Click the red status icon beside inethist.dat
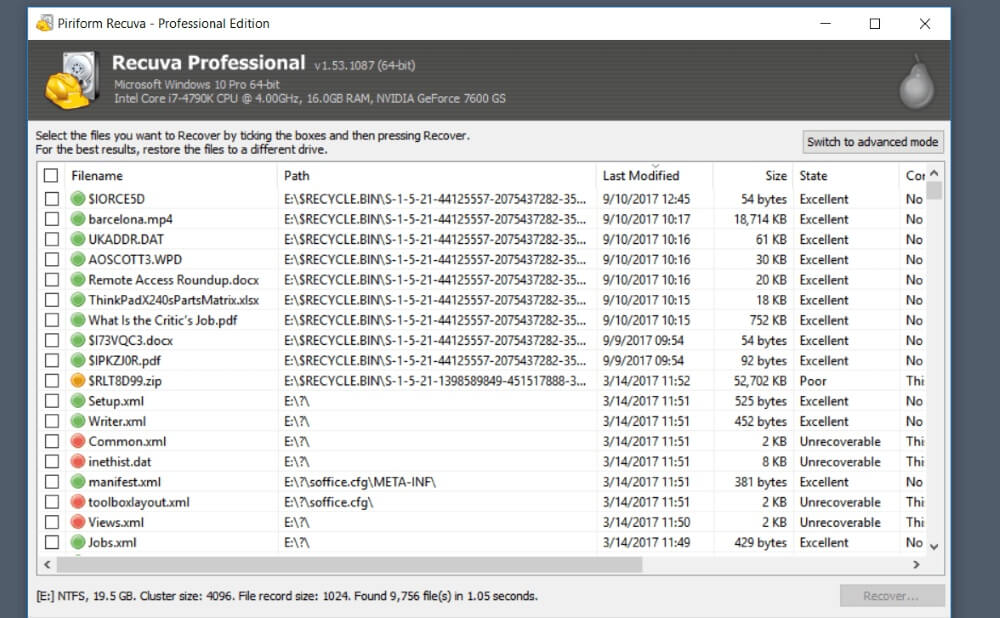This screenshot has width=1000, height=618. [78, 462]
